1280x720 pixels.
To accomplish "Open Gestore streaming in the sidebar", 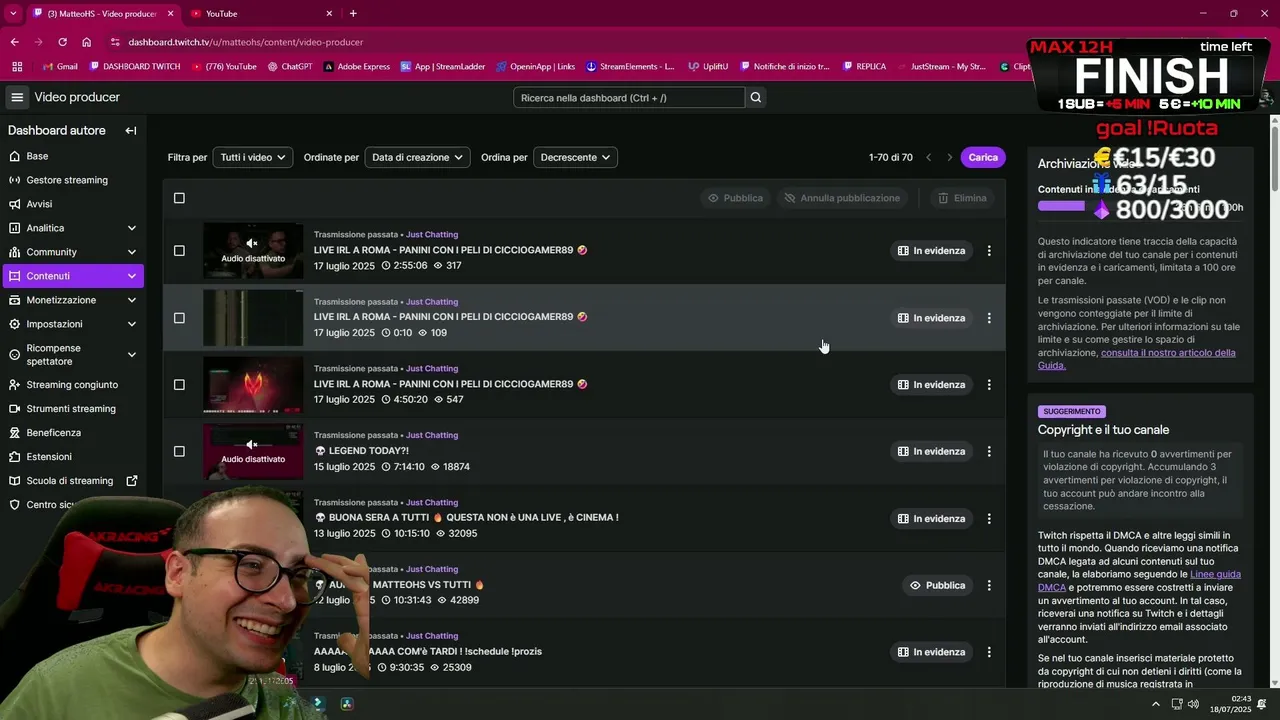I will point(72,180).
